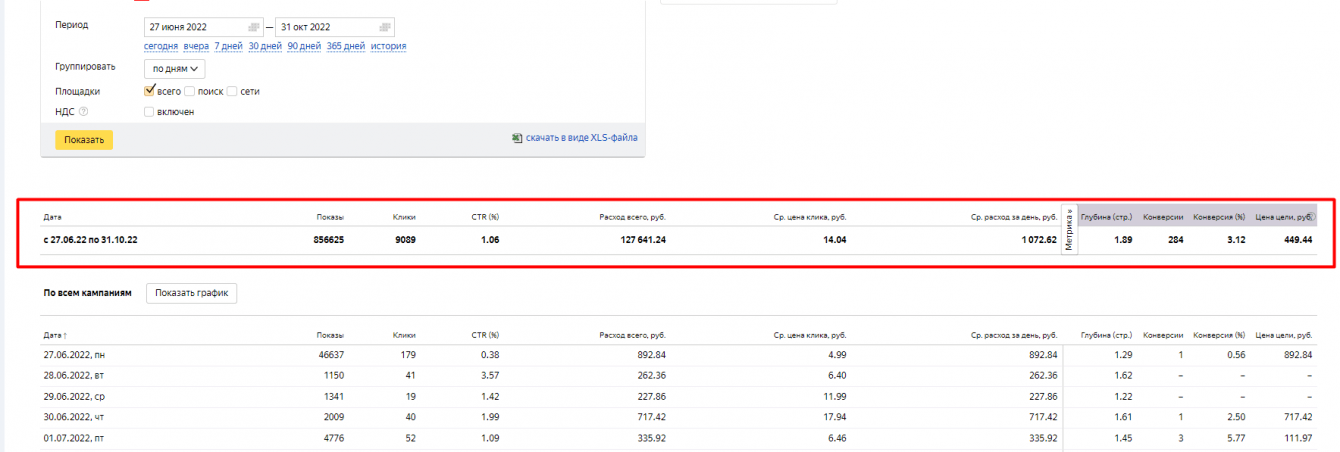Select the row dated 29.06.2022, ср
The image size is (1340, 452).
coord(677,396)
